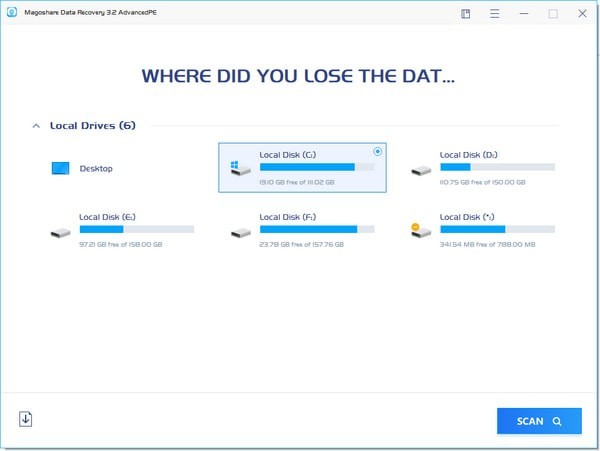Select the Desktop monitor icon
600x451 pixels.
coord(60,169)
